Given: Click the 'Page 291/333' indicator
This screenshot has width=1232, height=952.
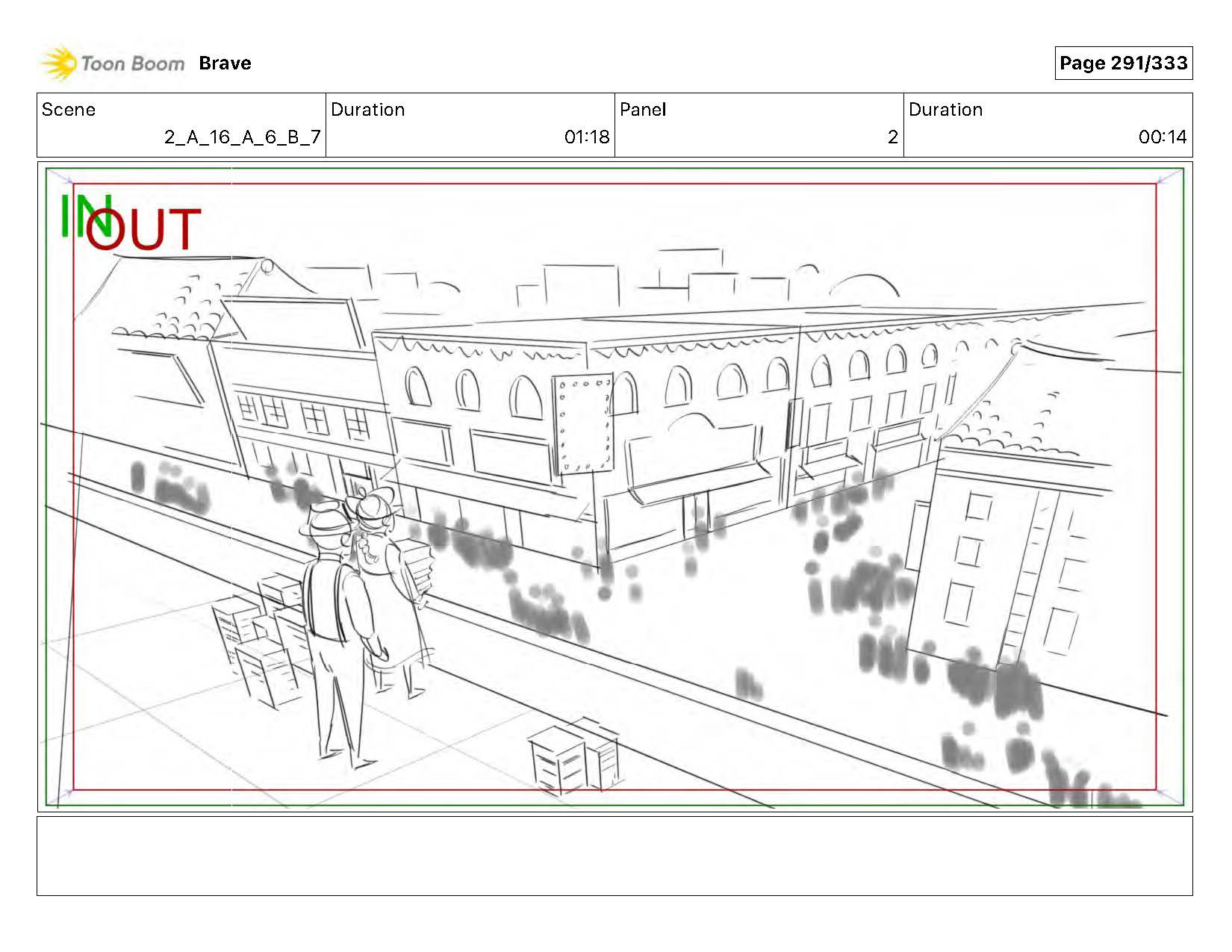Looking at the screenshot, I should point(1123,63).
